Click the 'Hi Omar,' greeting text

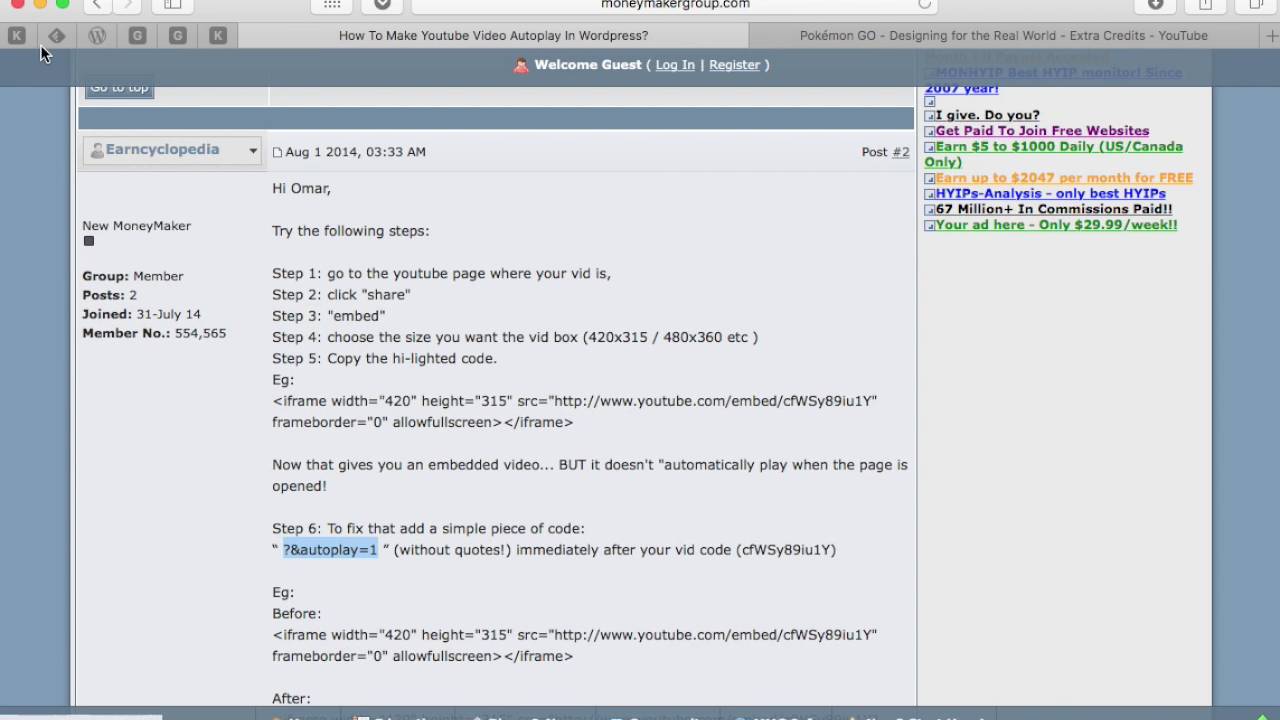(x=301, y=188)
